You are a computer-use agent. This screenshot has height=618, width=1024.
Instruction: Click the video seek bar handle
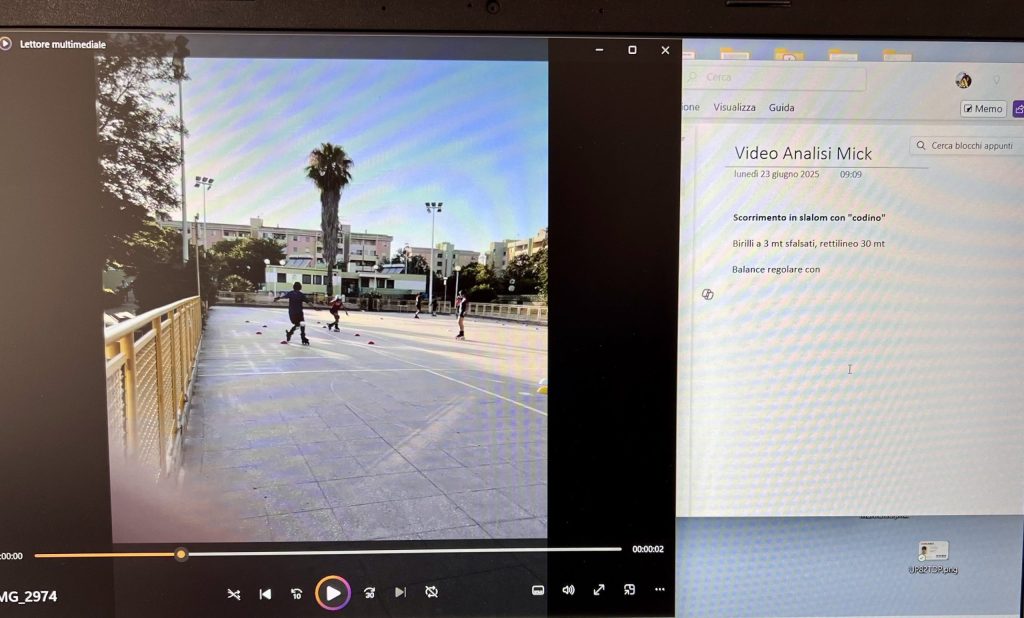(x=181, y=553)
